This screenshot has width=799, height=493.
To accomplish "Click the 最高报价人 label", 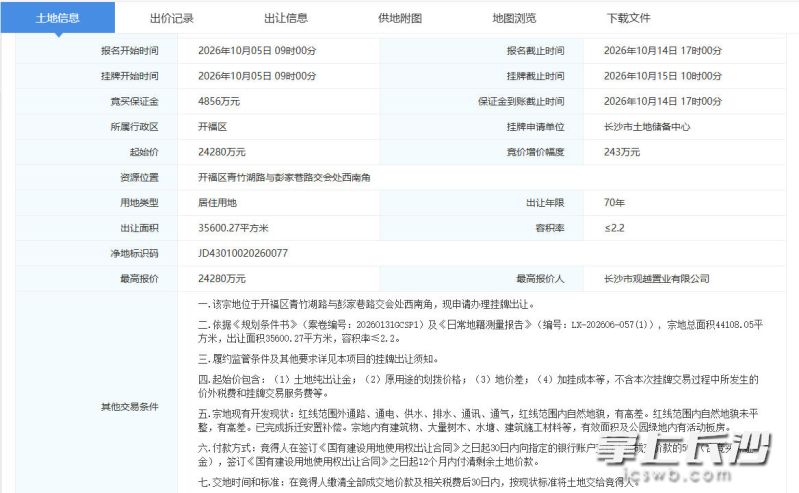I will click(540, 279).
